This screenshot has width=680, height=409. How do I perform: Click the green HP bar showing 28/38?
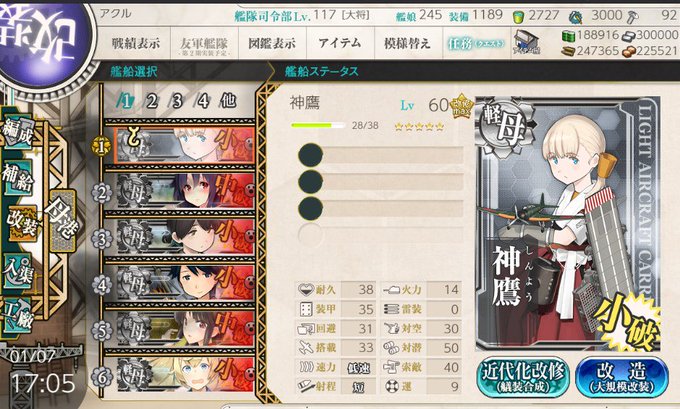(318, 125)
